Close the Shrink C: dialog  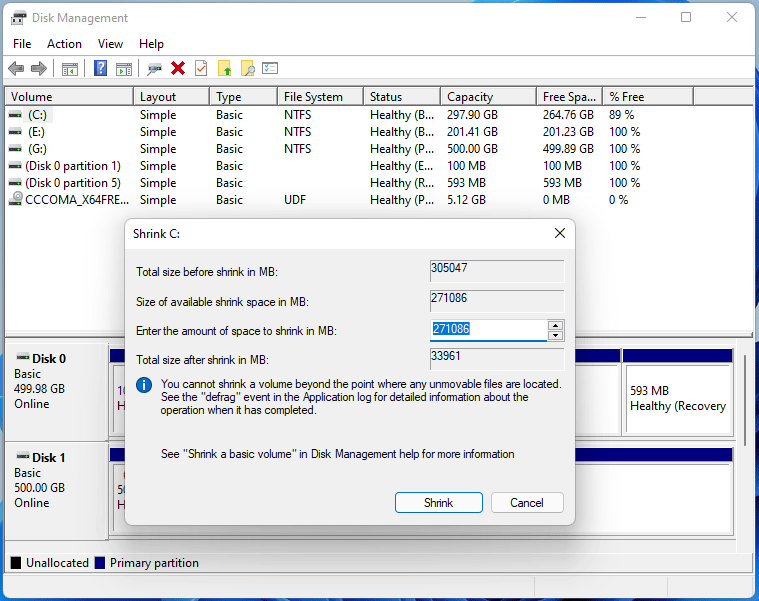point(560,233)
